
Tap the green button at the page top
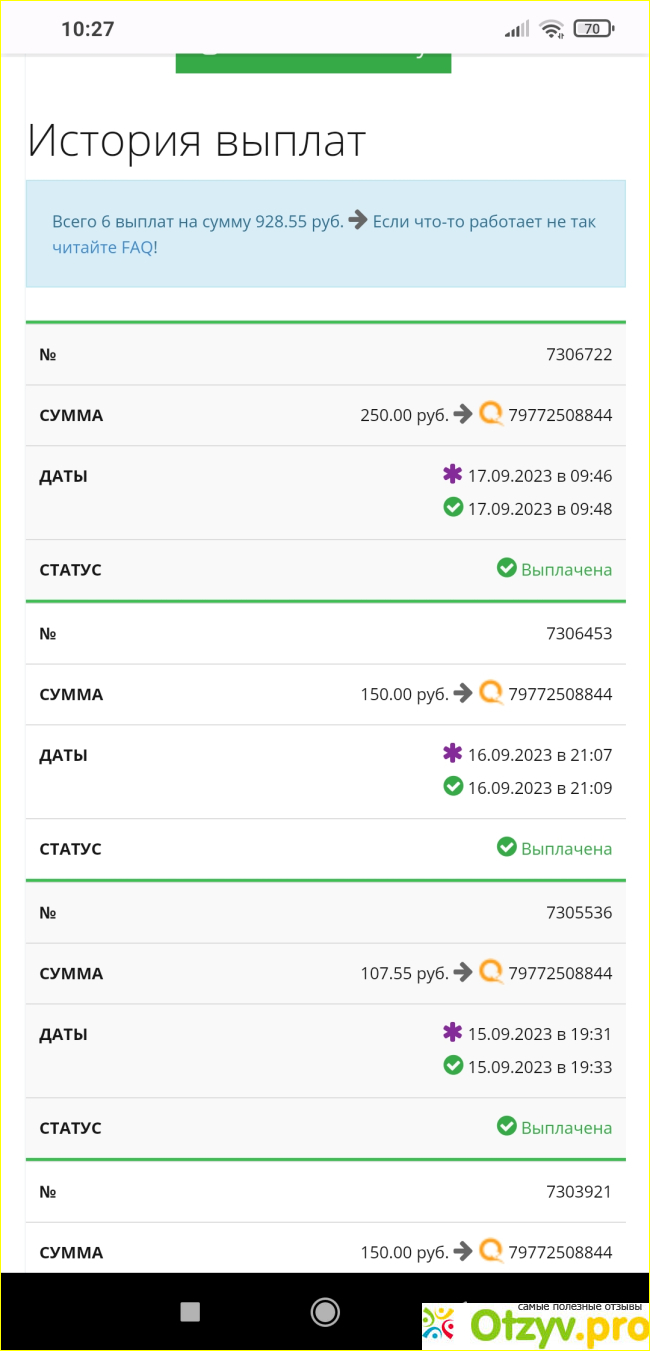point(313,58)
